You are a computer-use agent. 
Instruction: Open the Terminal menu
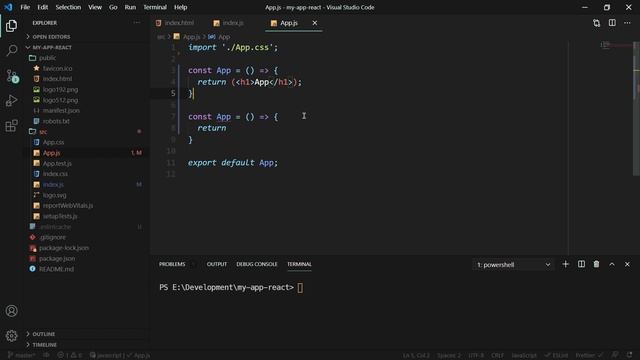155,7
